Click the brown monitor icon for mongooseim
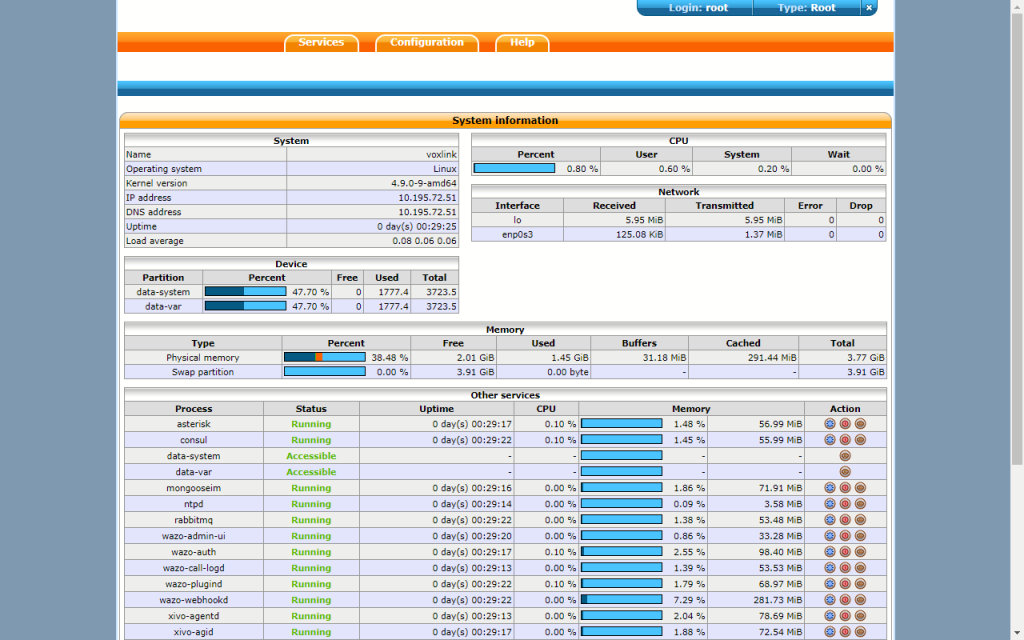Image resolution: width=1024 pixels, height=640 pixels. [x=860, y=488]
